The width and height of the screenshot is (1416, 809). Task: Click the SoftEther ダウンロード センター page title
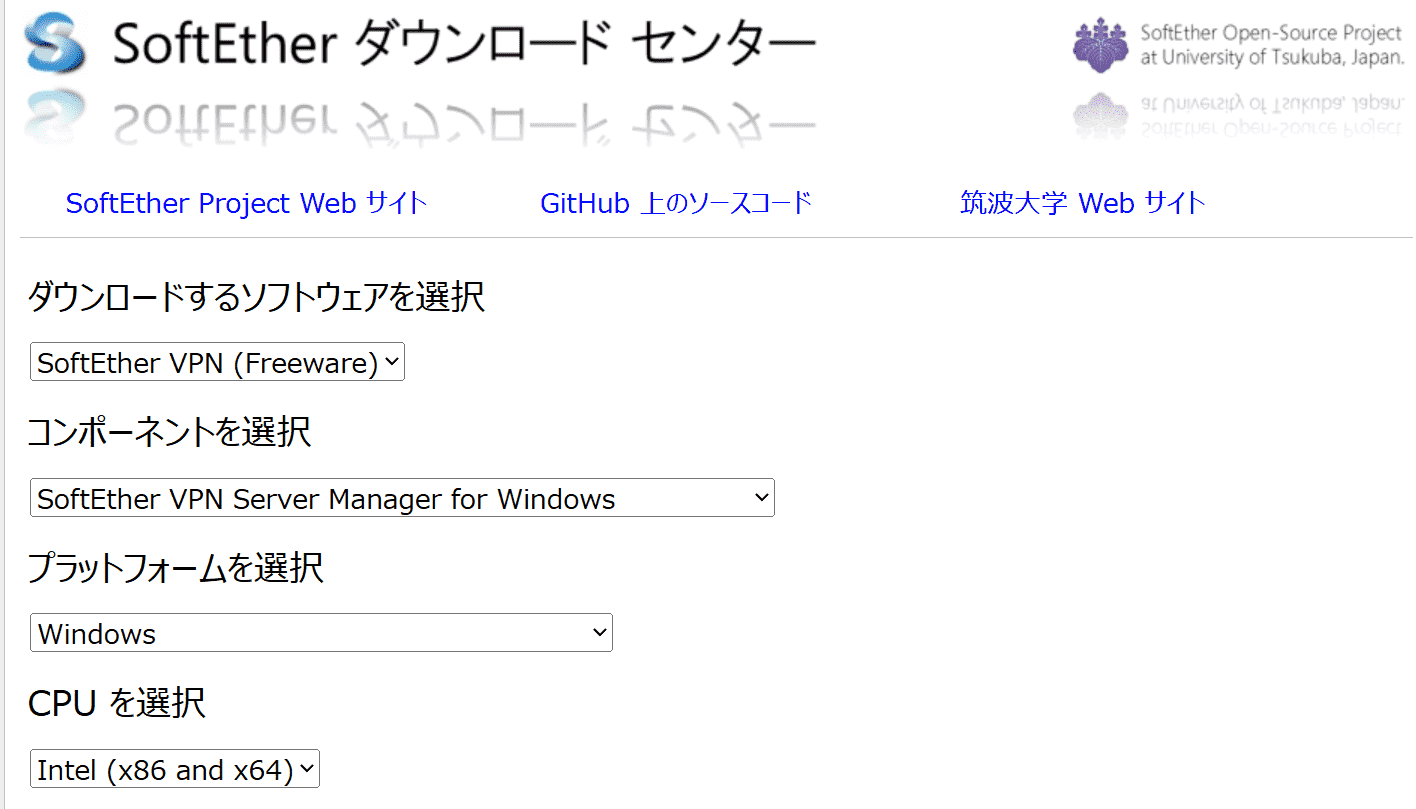[x=464, y=45]
